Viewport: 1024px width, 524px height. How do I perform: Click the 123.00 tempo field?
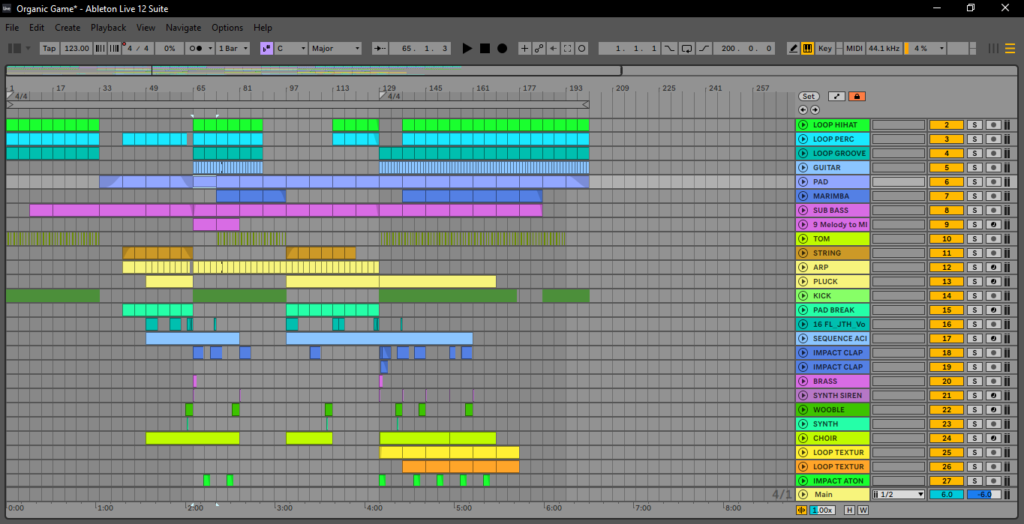click(x=76, y=48)
